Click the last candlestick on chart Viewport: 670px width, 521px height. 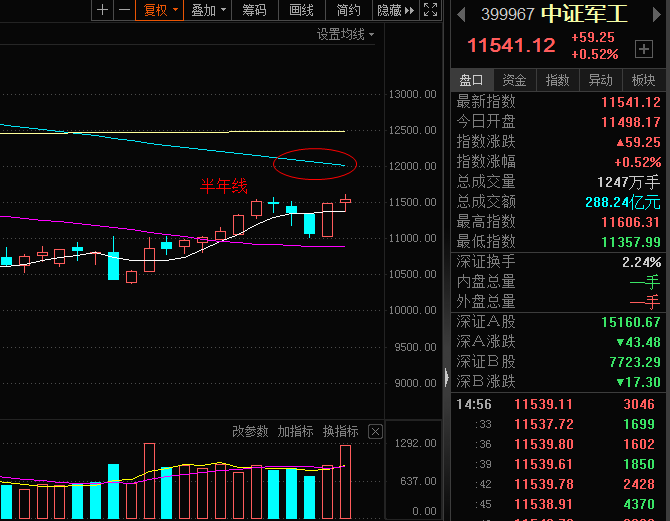pos(345,202)
